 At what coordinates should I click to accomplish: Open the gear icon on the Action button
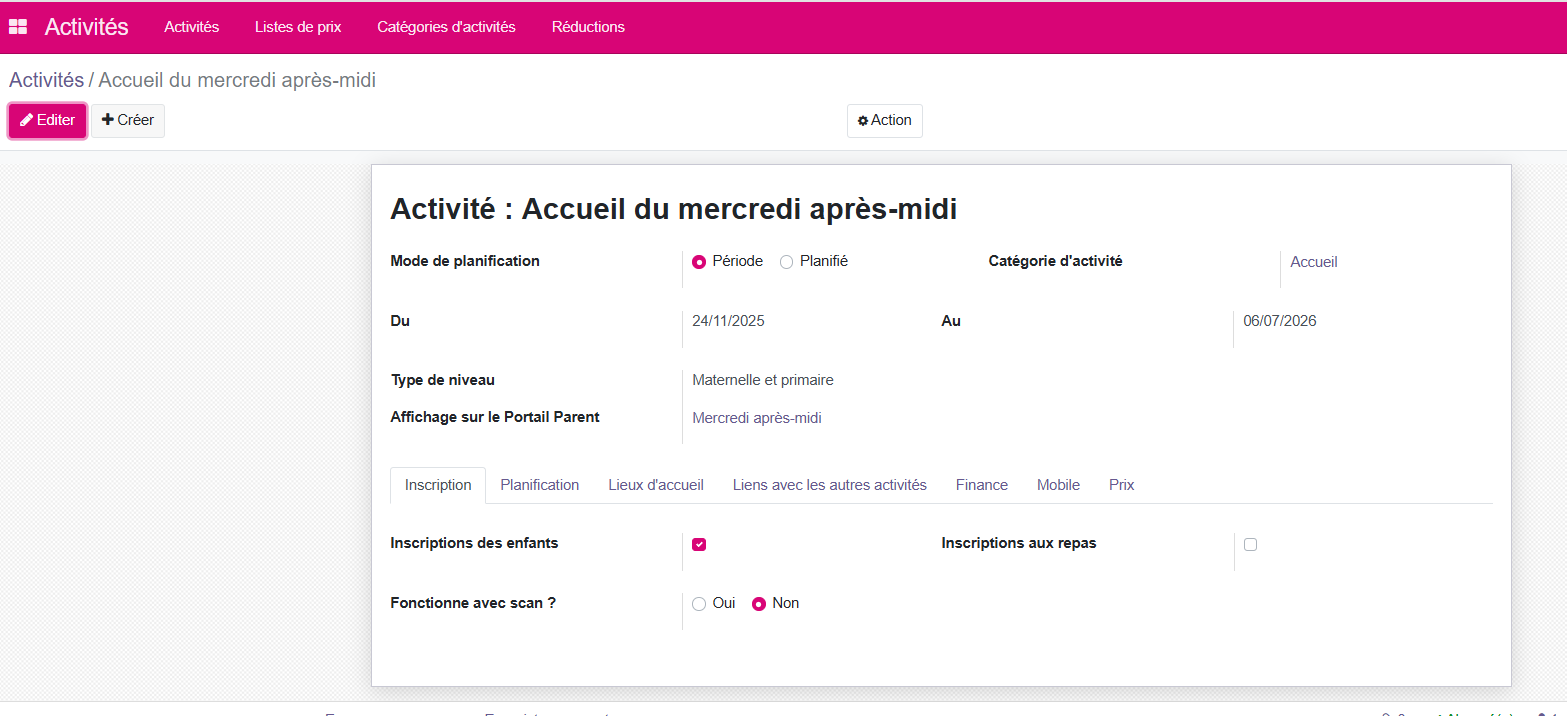point(864,120)
